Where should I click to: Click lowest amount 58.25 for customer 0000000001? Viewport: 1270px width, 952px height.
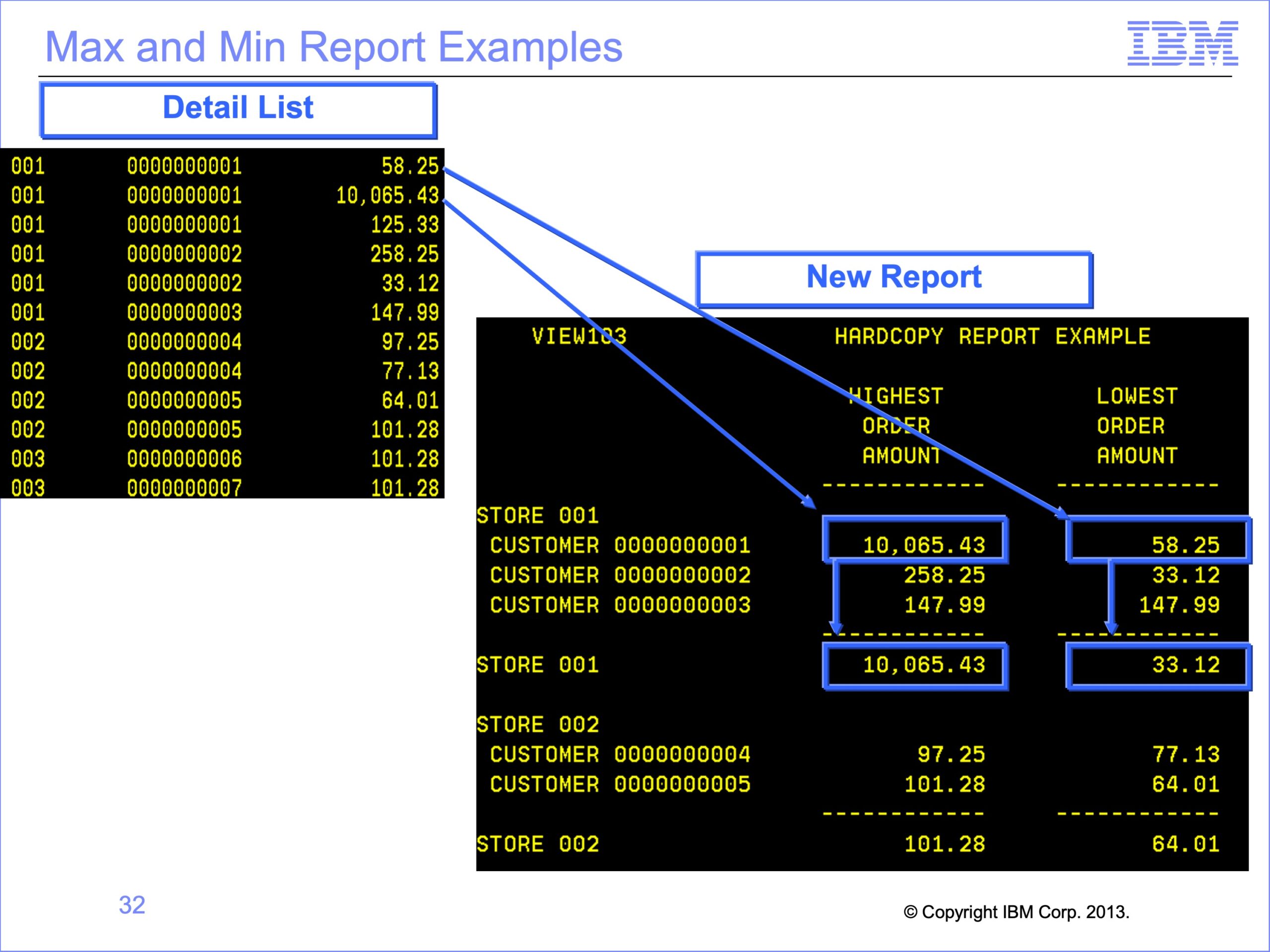[1186, 545]
